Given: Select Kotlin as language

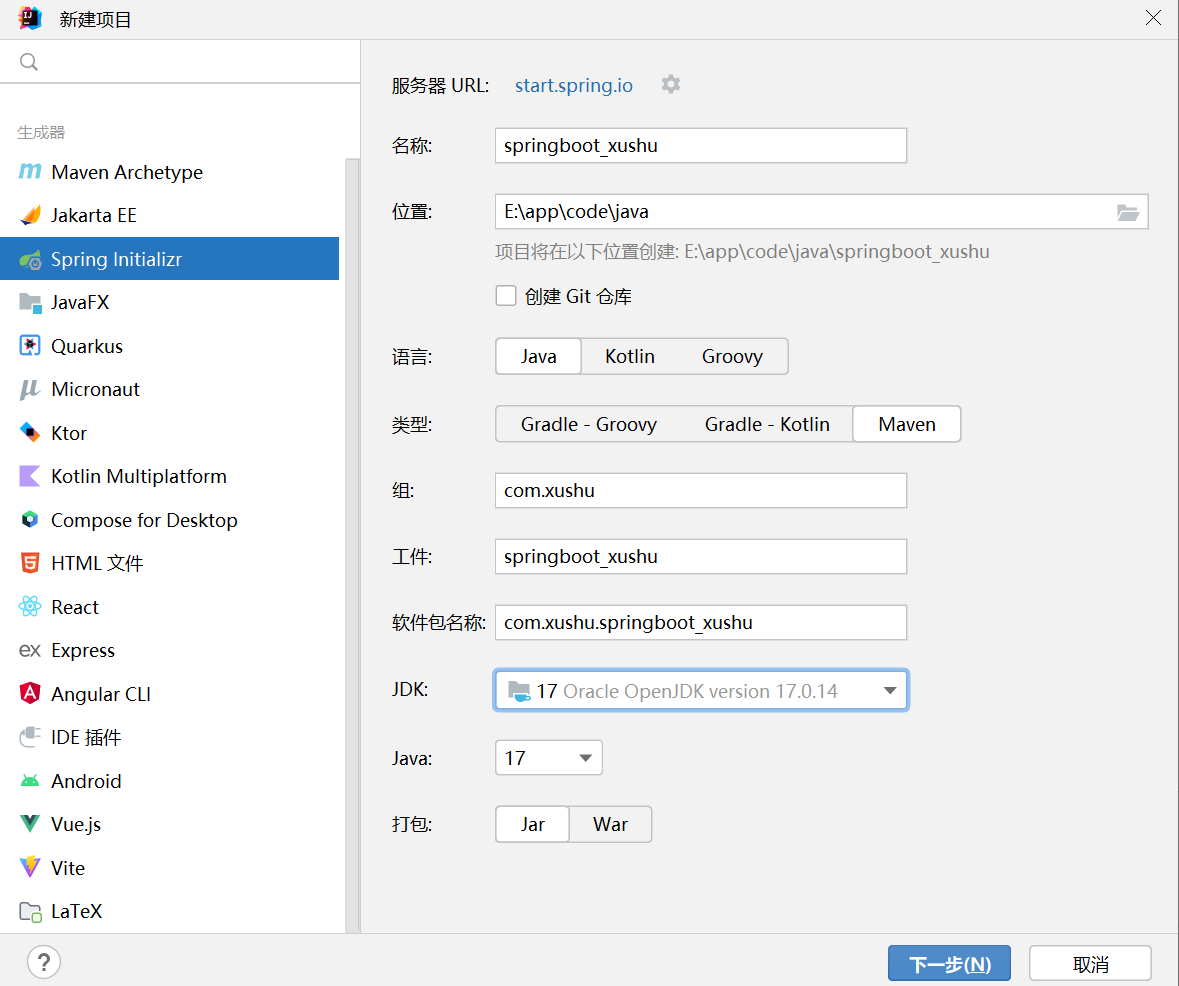Looking at the screenshot, I should (x=630, y=356).
